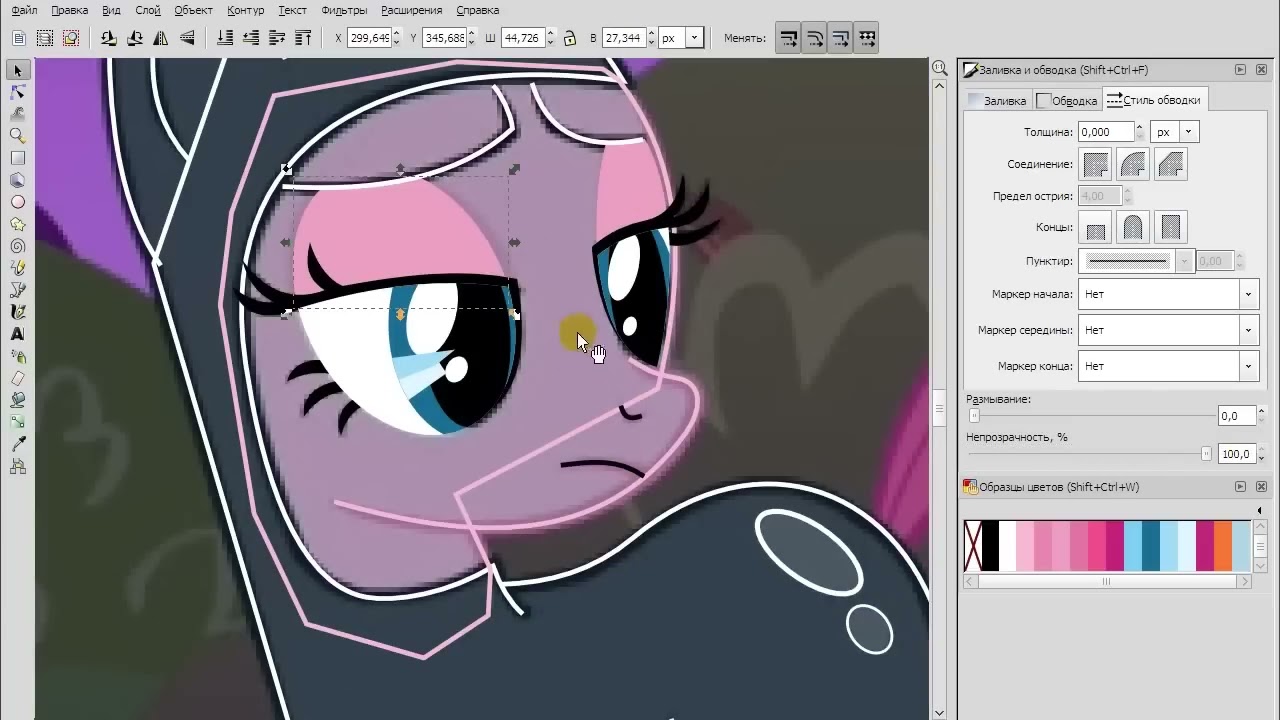1280x720 pixels.
Task: Select the Pencil freehand tool
Action: 17,268
